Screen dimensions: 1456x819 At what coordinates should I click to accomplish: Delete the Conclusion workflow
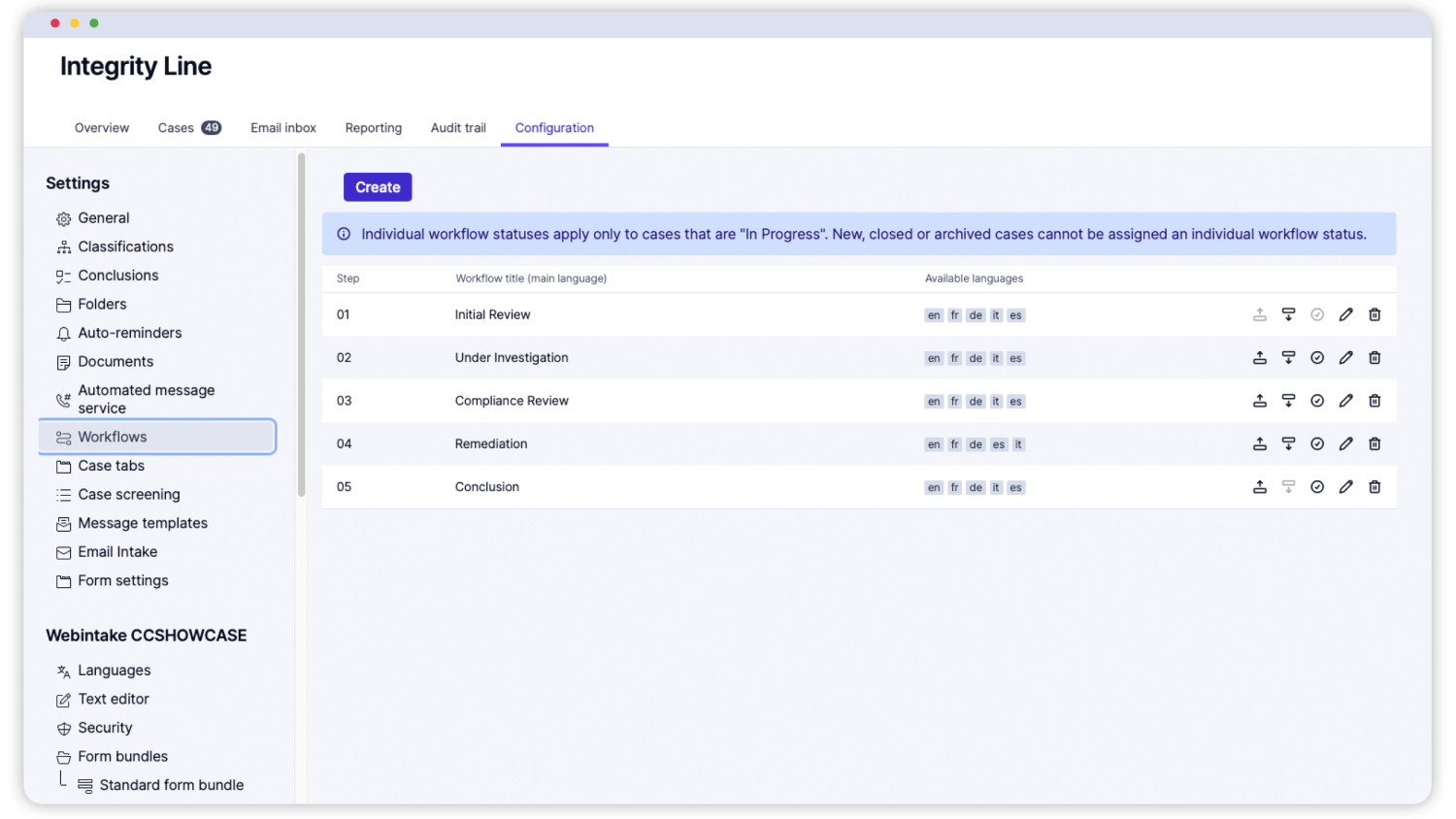1374,487
